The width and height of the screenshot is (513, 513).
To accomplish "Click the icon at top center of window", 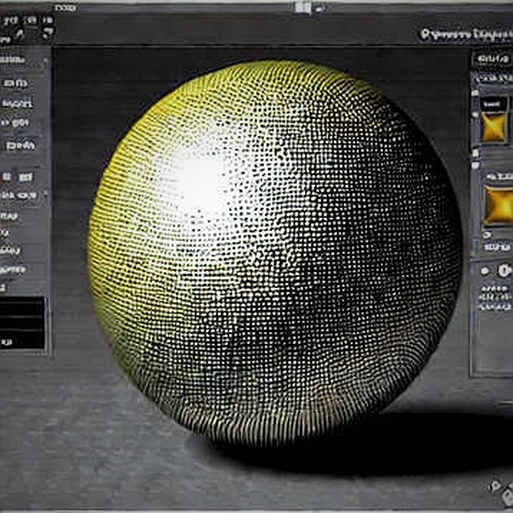I will tap(302, 8).
